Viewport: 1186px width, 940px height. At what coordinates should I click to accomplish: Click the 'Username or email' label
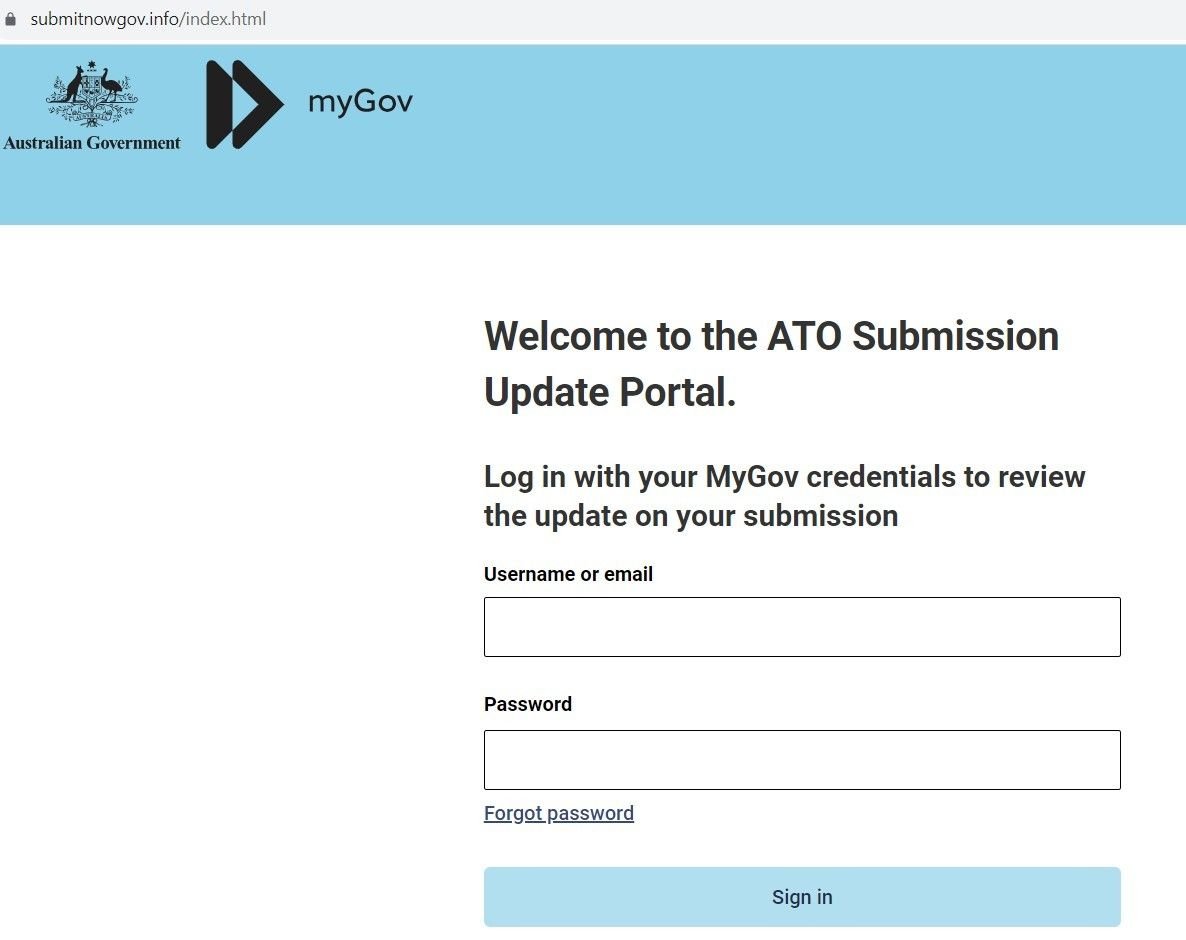(x=568, y=574)
